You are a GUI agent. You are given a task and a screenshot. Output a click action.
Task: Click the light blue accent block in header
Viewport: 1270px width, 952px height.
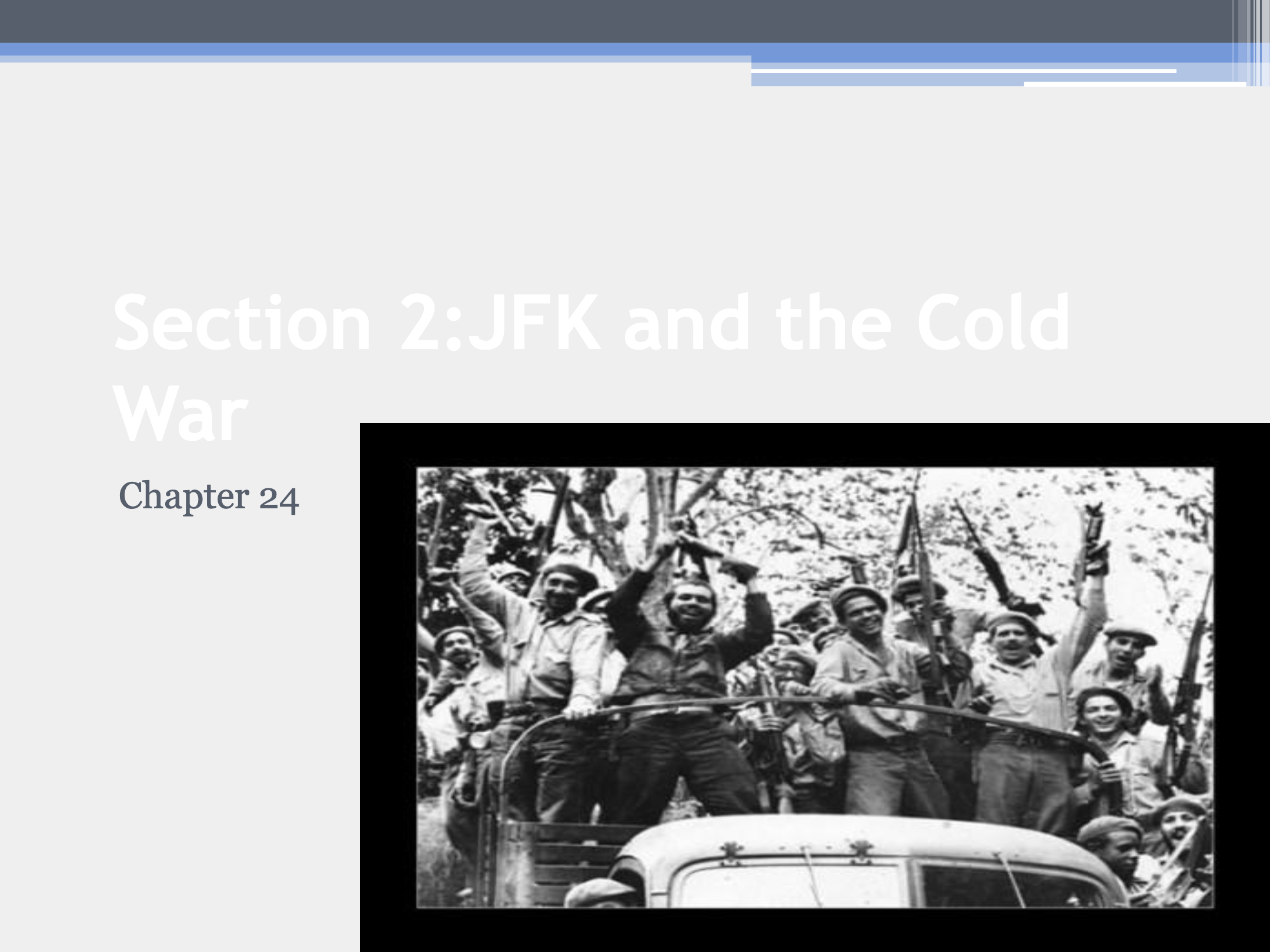point(888,80)
